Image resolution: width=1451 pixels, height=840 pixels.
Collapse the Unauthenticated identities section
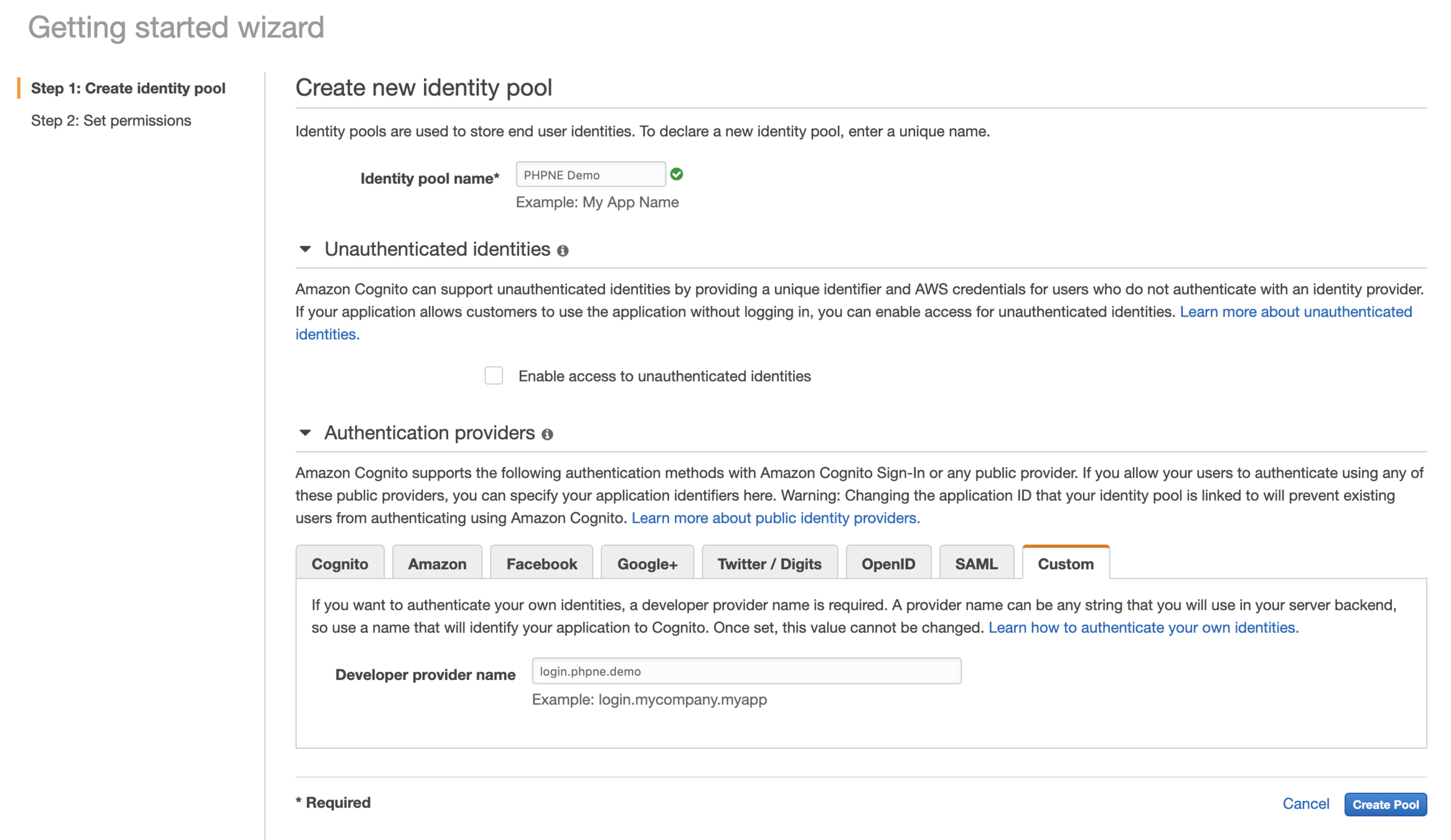(305, 250)
